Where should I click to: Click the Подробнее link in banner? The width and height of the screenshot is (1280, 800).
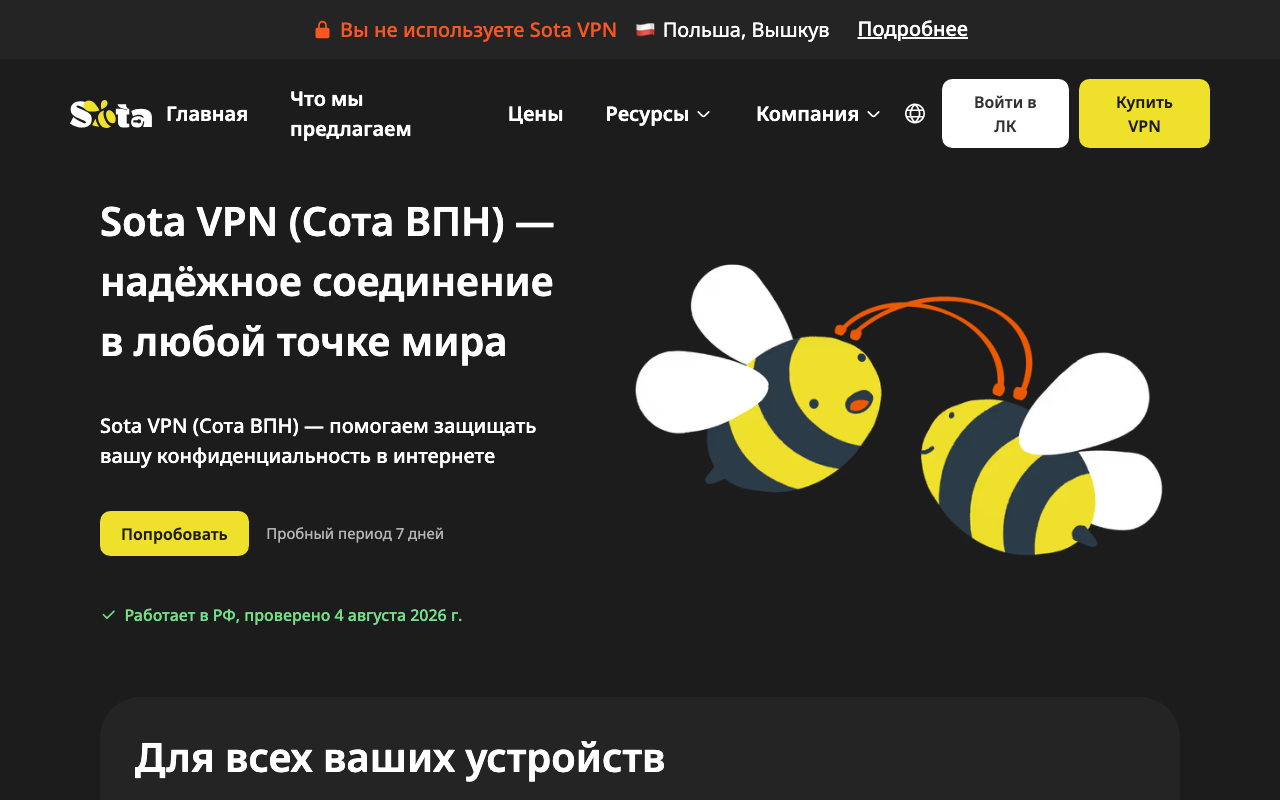click(x=913, y=30)
